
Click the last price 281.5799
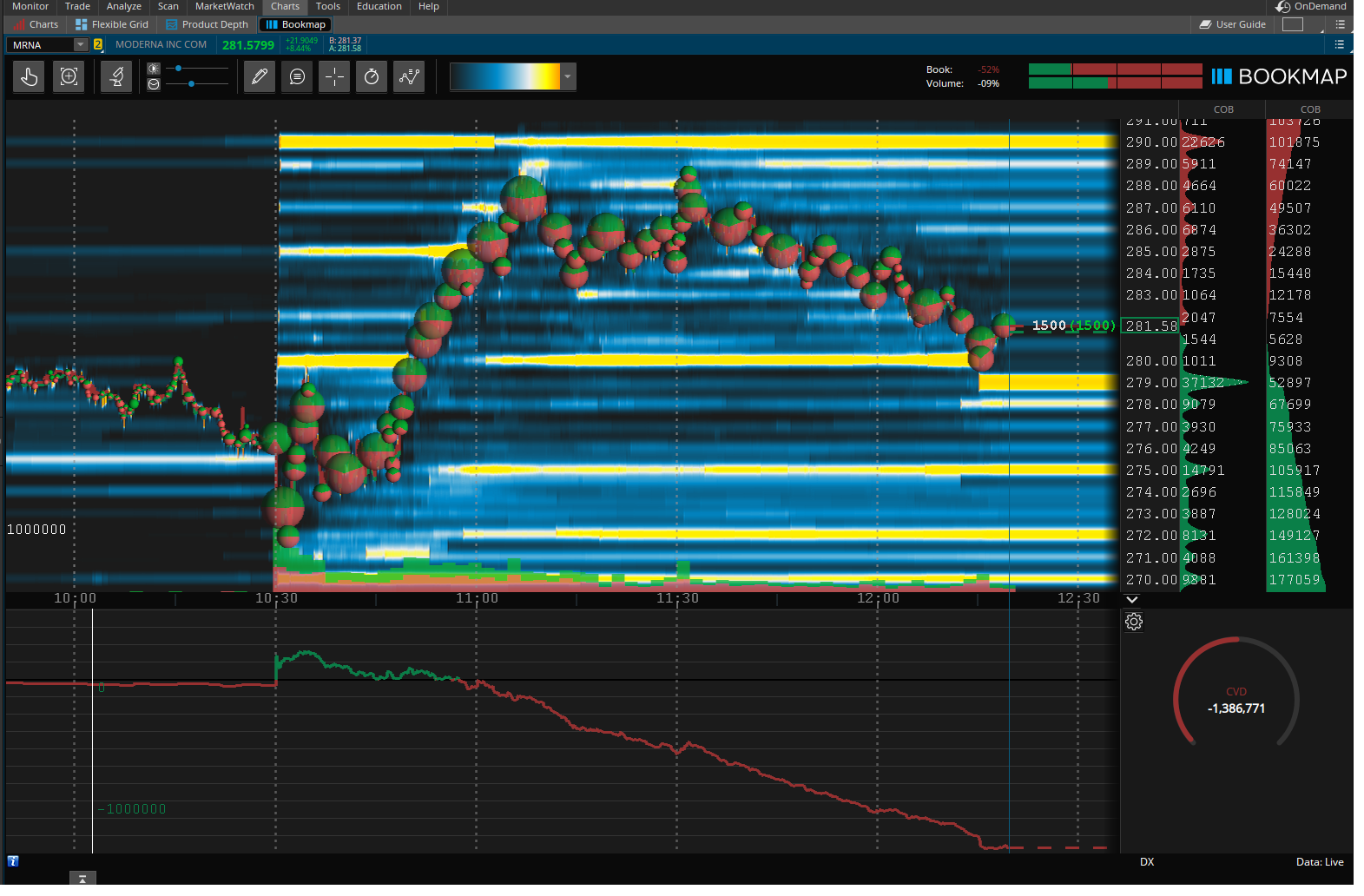click(x=248, y=45)
